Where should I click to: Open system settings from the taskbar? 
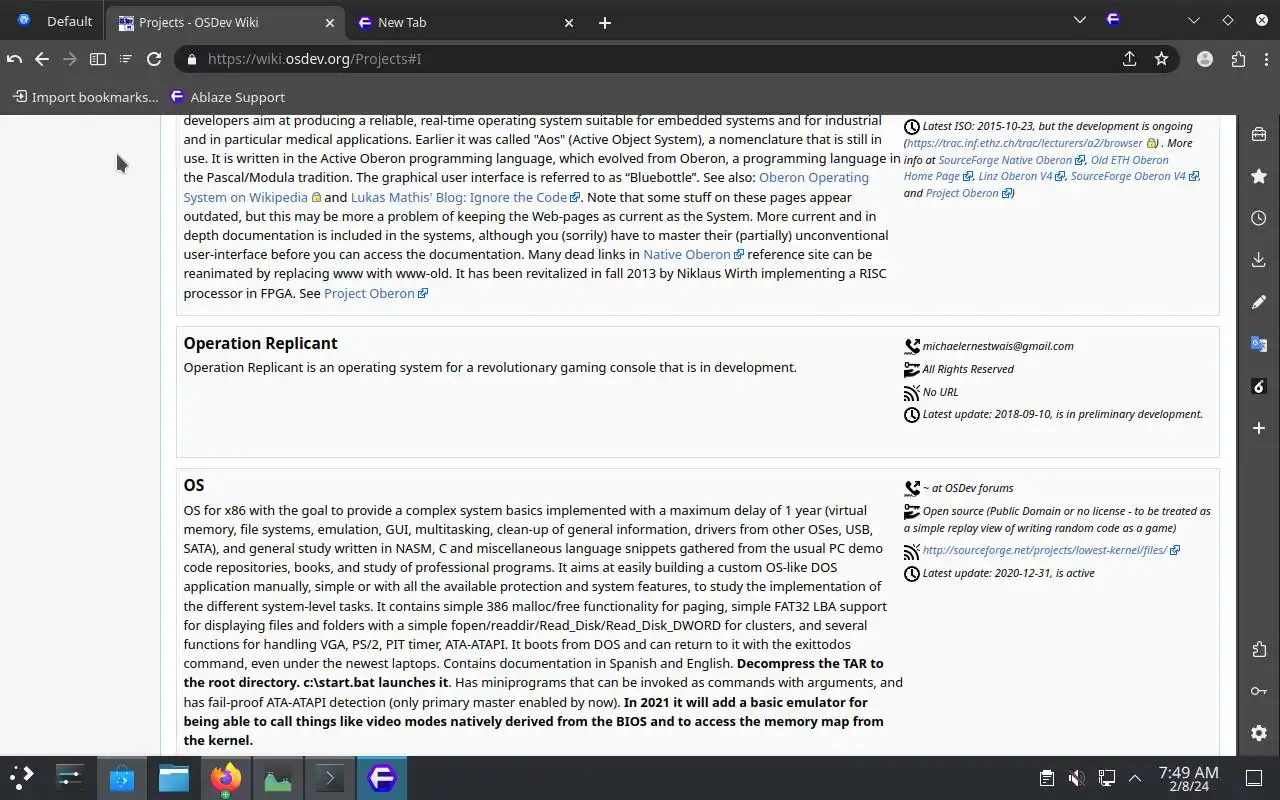point(70,777)
